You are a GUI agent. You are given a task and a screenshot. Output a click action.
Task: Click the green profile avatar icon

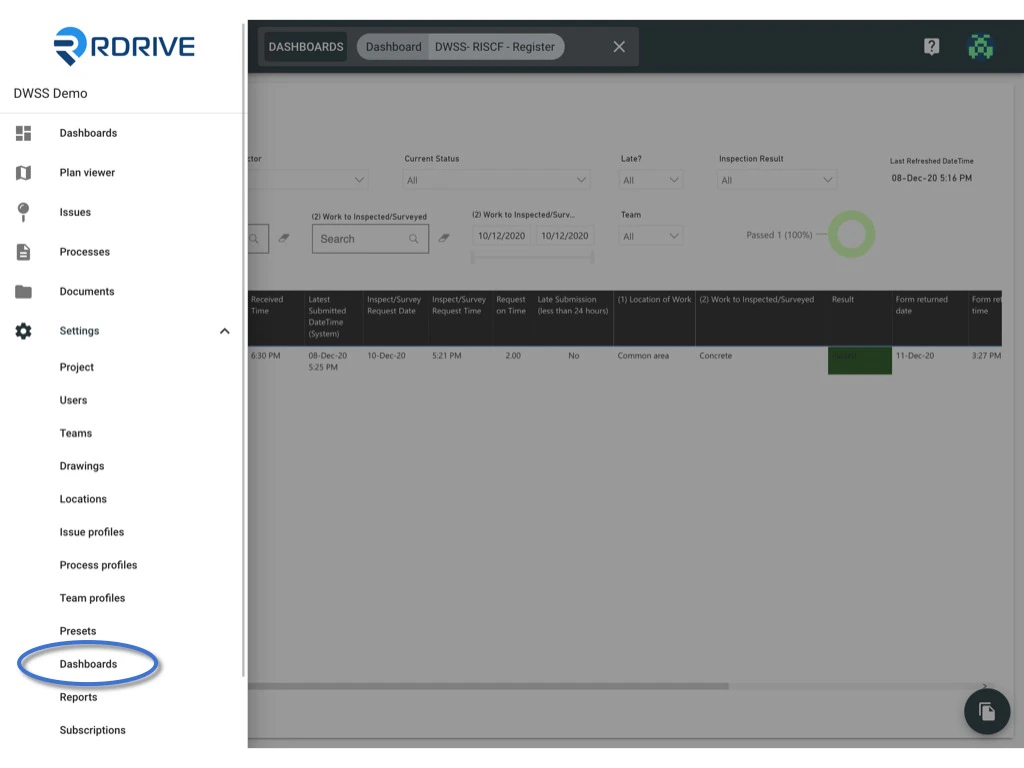coord(980,46)
